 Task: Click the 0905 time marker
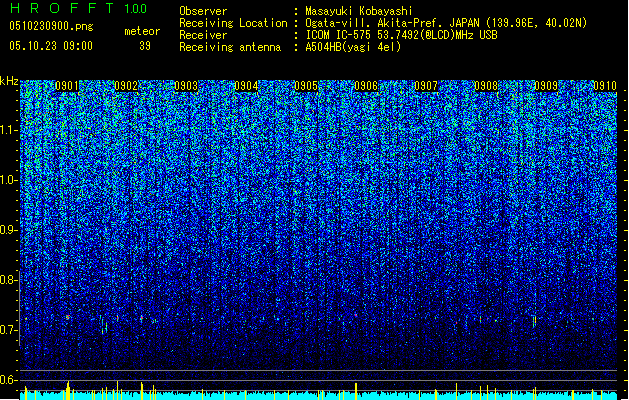tap(306, 86)
